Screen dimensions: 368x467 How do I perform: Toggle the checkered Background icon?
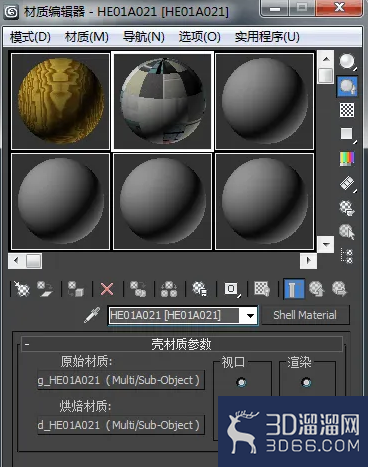coord(347,110)
